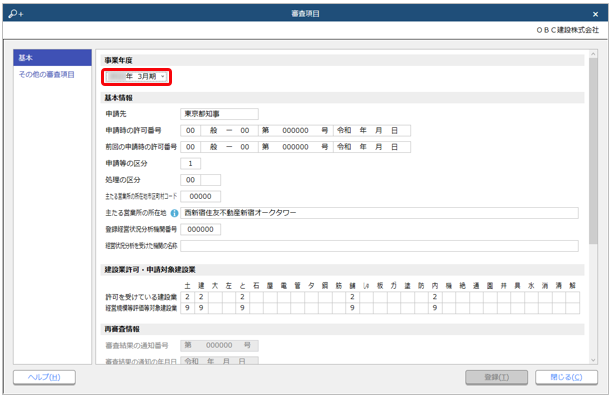Click the empty 経営状況分析を受けた機関の名称 field

(x=380, y=246)
